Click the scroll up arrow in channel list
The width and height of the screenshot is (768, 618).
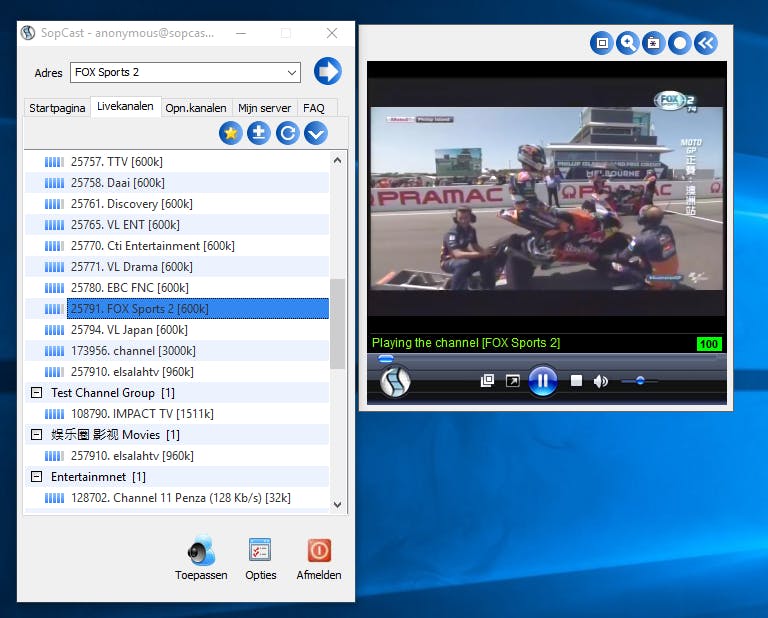tap(337, 160)
